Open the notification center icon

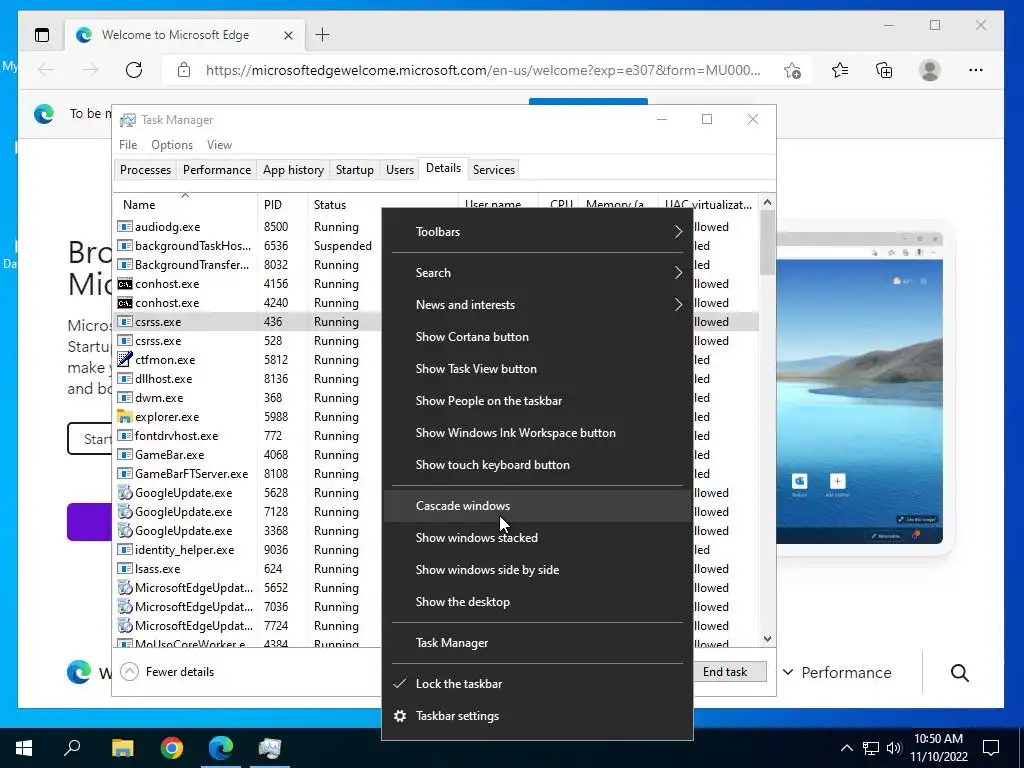(x=991, y=748)
